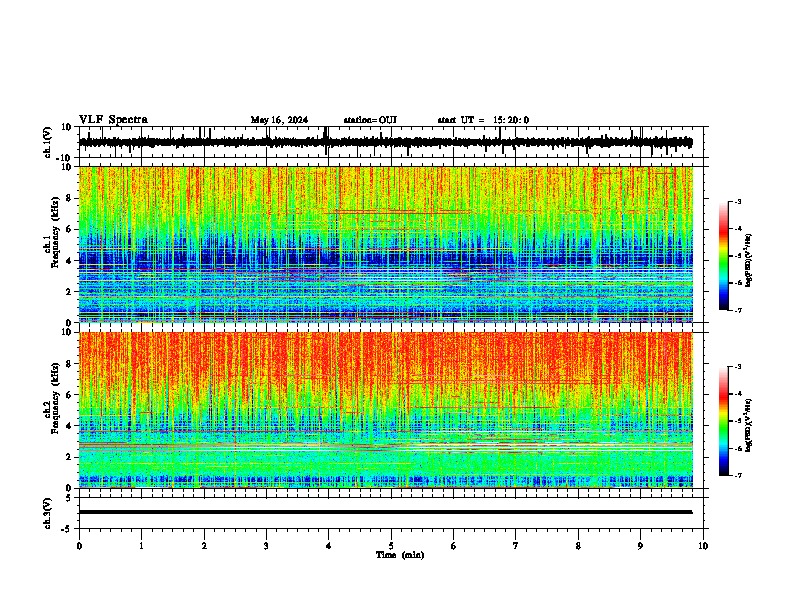The image size is (792, 612).
Task: Click the ch.2 spectrogram color scale bar
Action: pyautogui.click(x=723, y=421)
